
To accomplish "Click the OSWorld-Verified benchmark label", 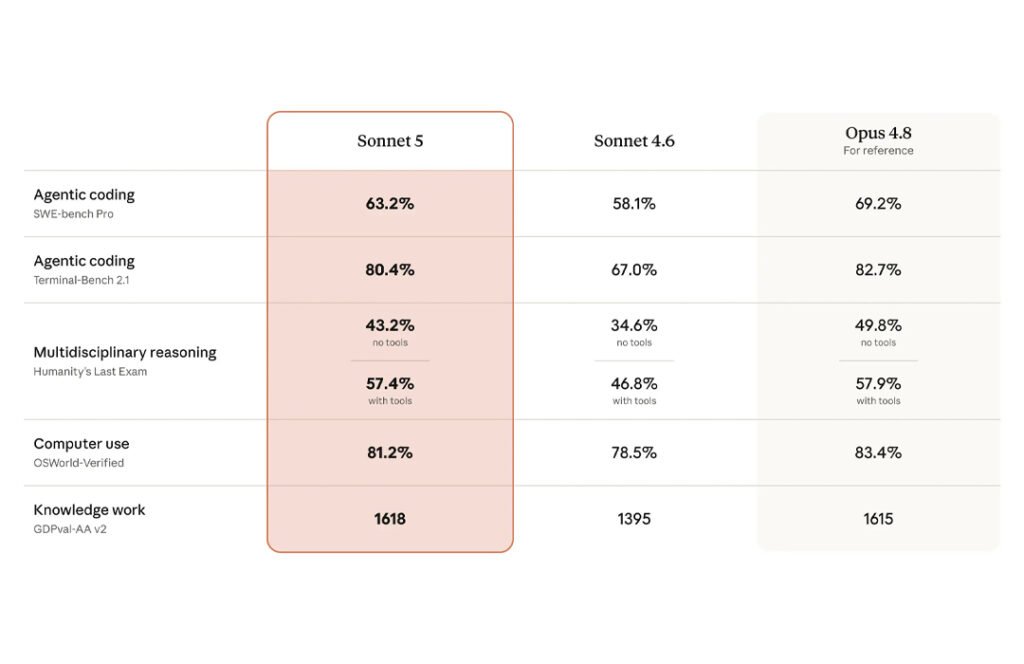I will coord(78,463).
